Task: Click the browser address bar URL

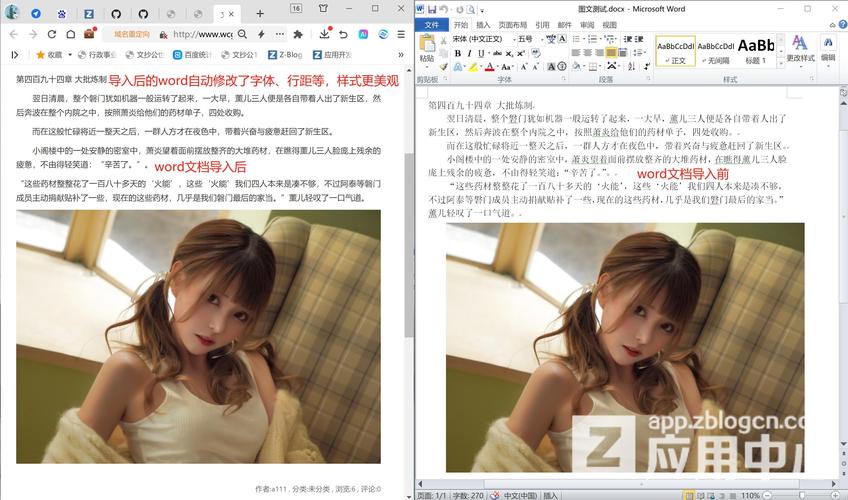Action: 203,34
